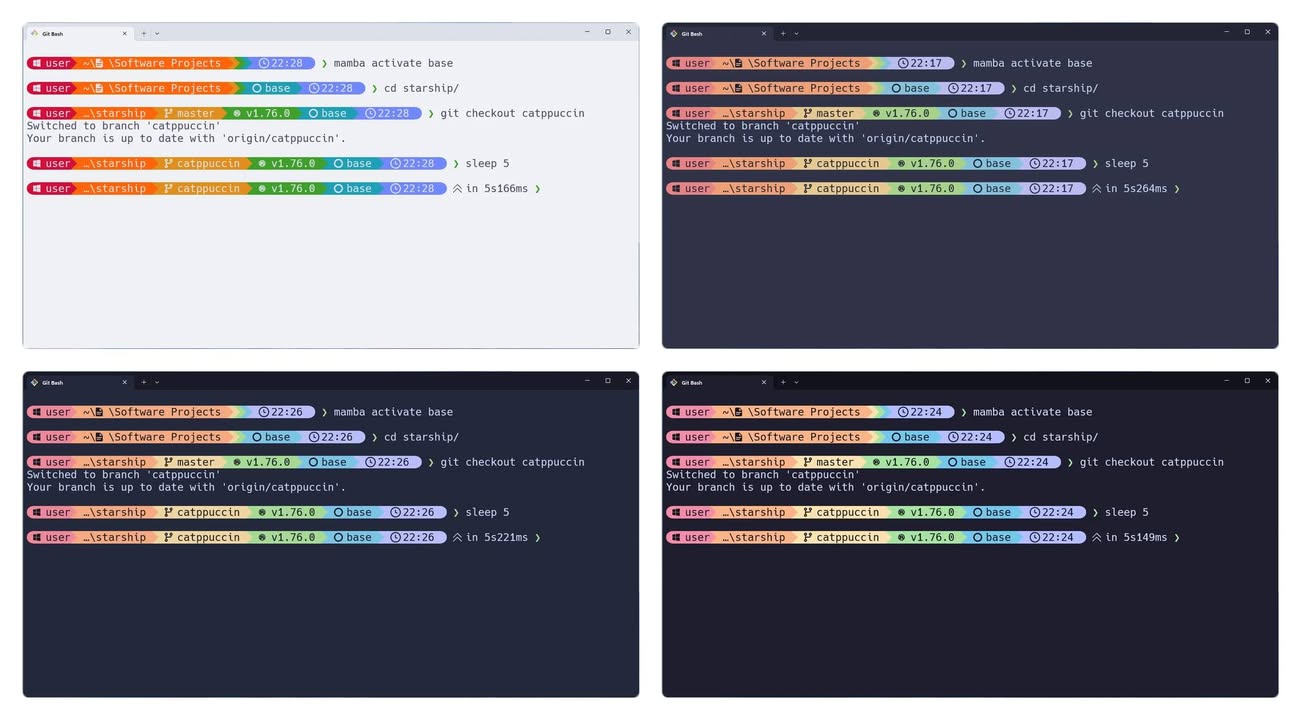Expand the new tab dropdown in the bottom-left window
Viewport: 1301px width, 720px height.
click(158, 381)
